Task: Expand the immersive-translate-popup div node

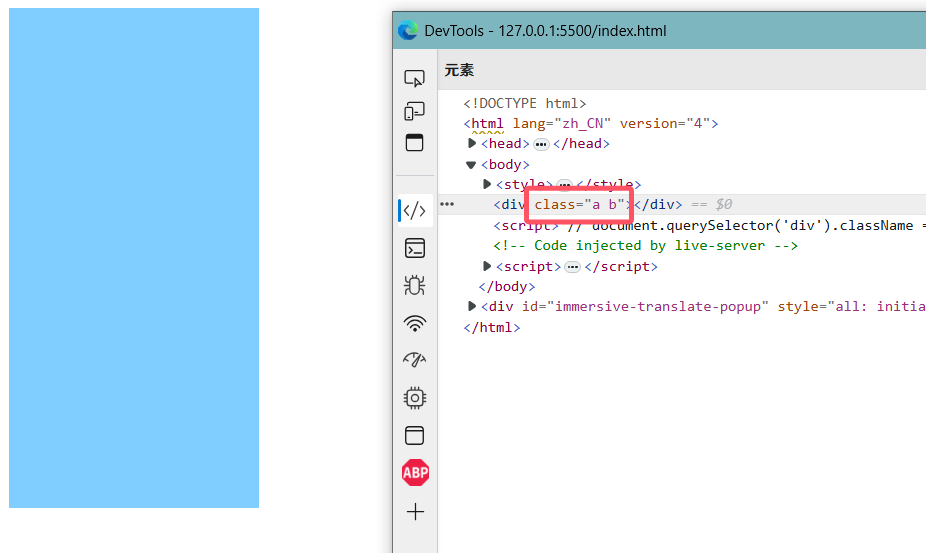Action: pos(472,307)
